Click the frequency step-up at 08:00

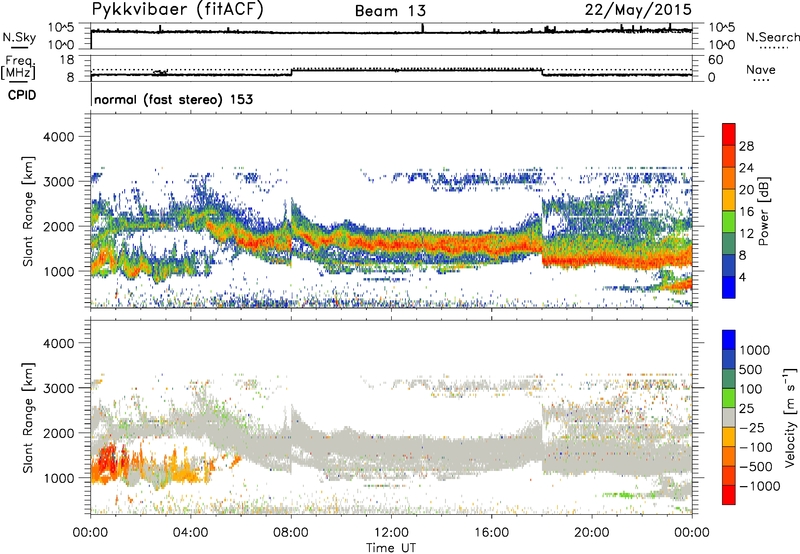click(292, 72)
